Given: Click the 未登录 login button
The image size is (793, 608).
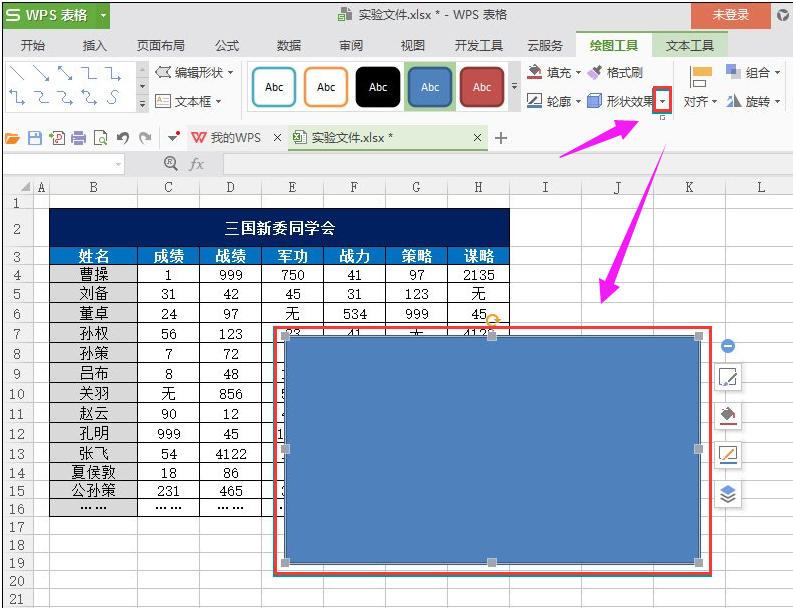Looking at the screenshot, I should [730, 15].
